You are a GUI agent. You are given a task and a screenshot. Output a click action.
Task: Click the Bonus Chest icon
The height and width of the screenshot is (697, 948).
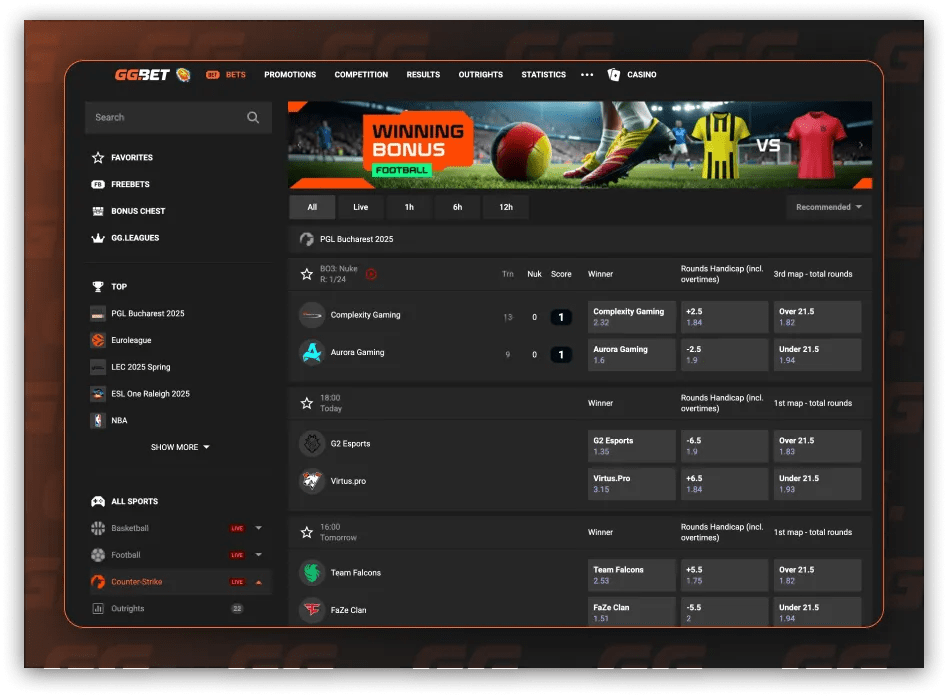[x=98, y=211]
